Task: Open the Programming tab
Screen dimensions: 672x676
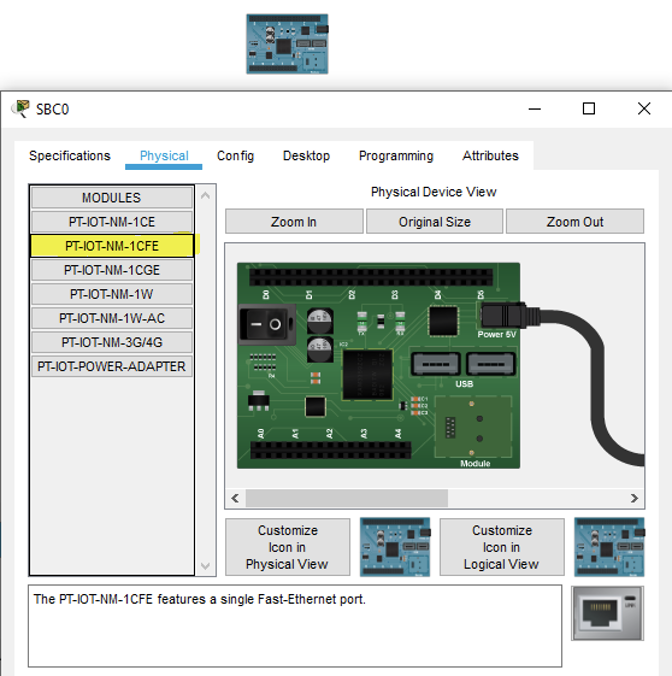Action: click(x=396, y=156)
